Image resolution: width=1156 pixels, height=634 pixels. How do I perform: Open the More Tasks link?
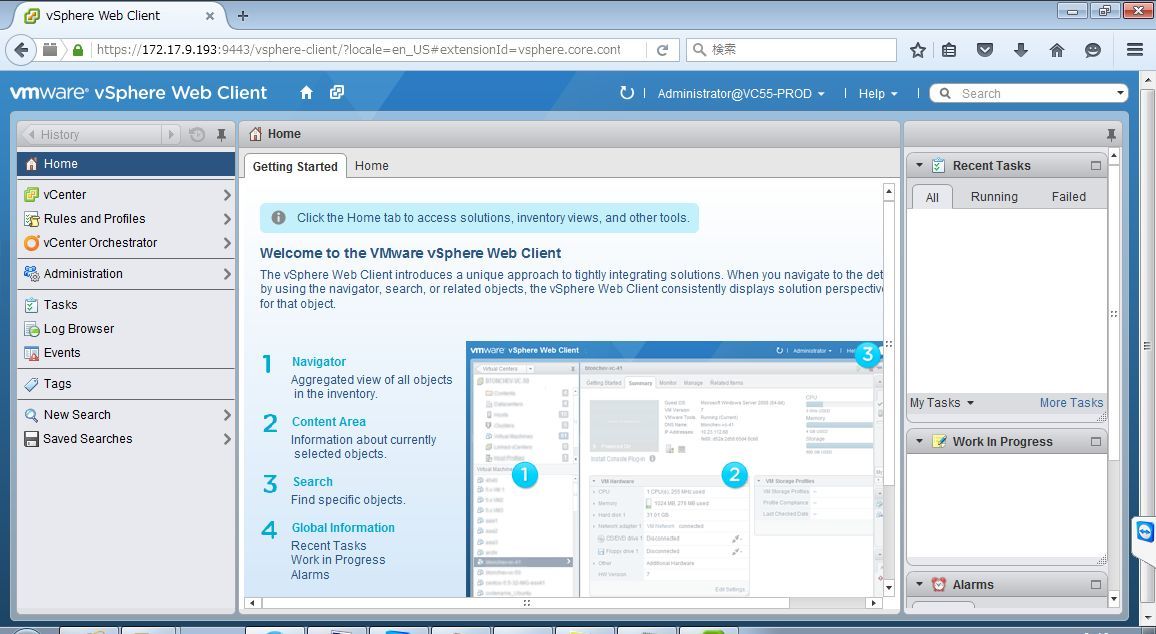click(x=1071, y=403)
